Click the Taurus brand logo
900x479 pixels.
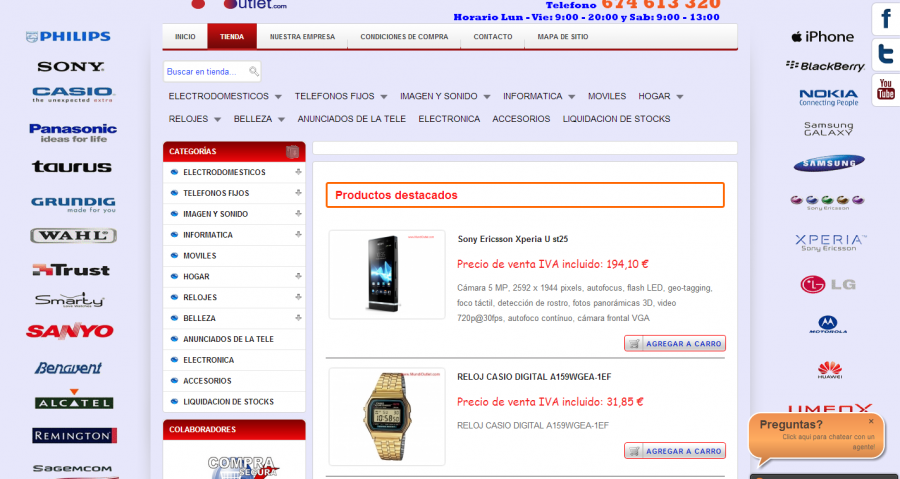pyautogui.click(x=72, y=167)
